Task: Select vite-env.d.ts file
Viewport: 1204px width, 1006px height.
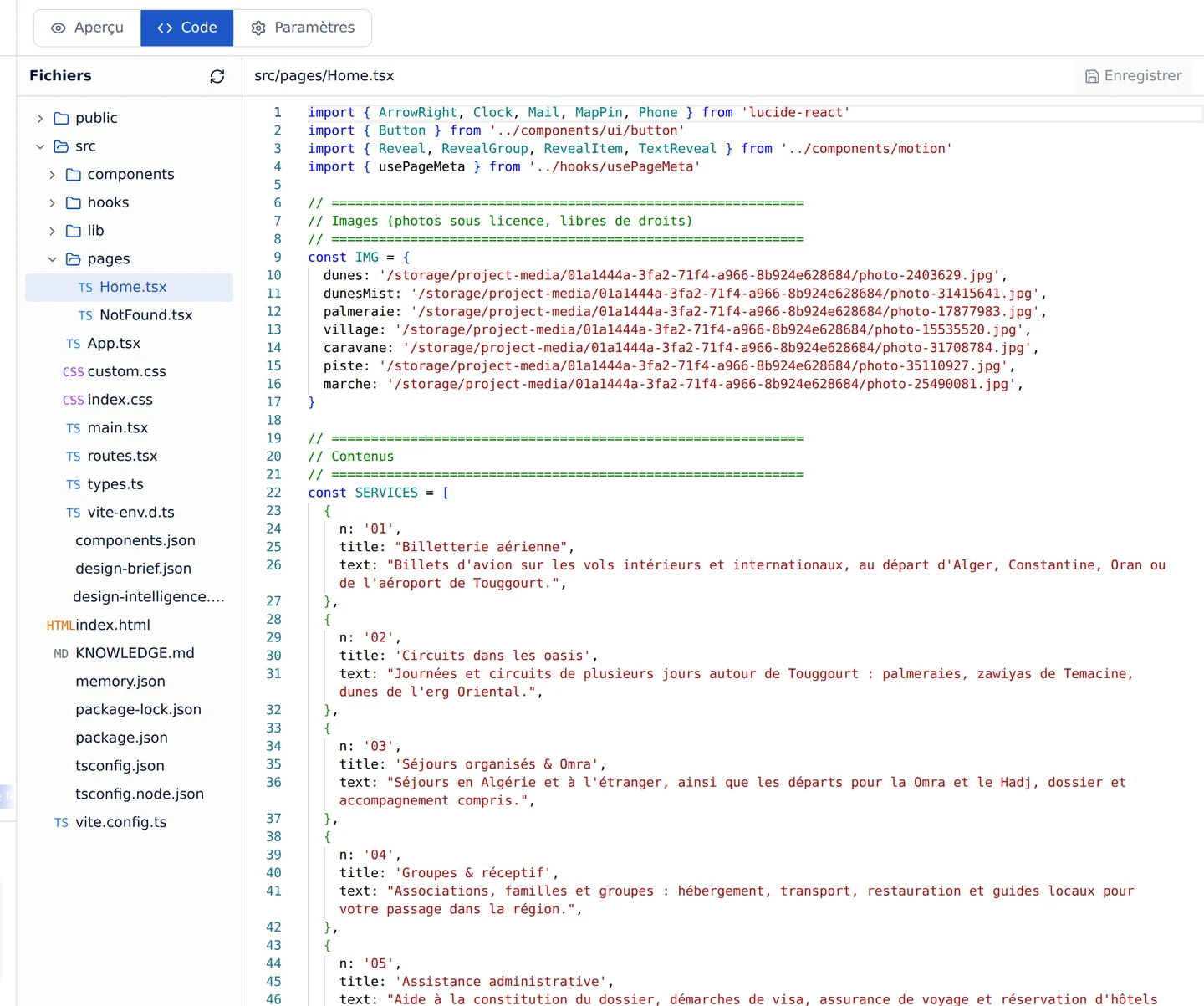Action: (130, 513)
